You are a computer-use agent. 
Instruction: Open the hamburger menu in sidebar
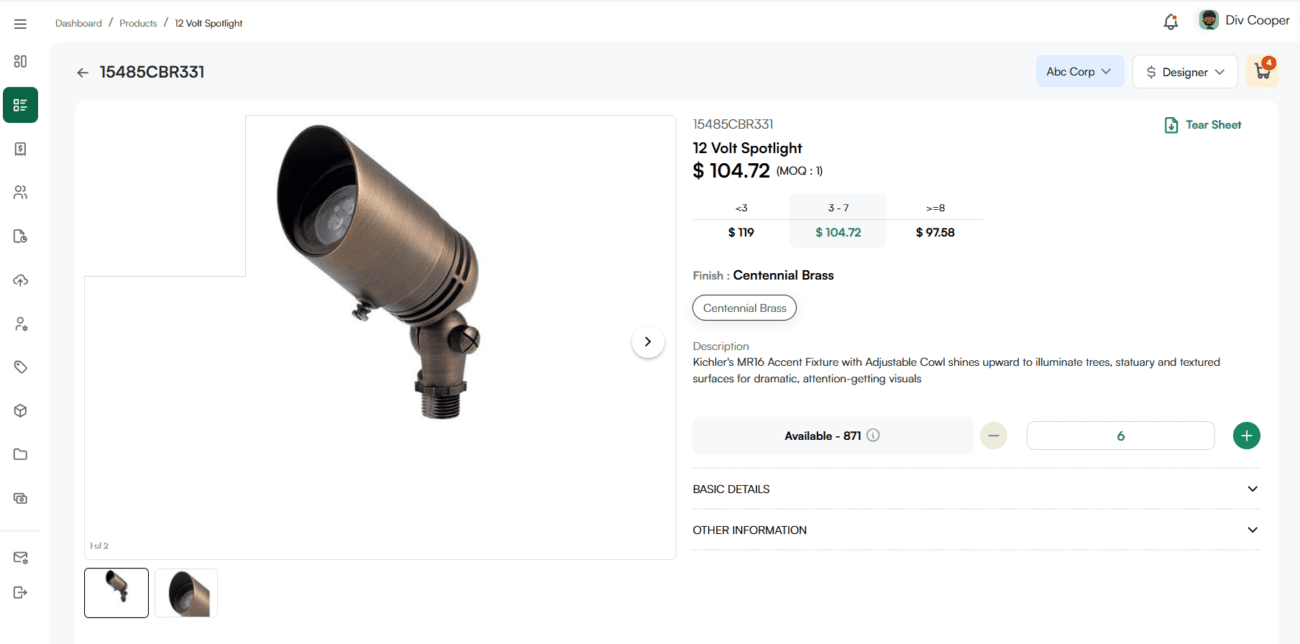pos(20,24)
